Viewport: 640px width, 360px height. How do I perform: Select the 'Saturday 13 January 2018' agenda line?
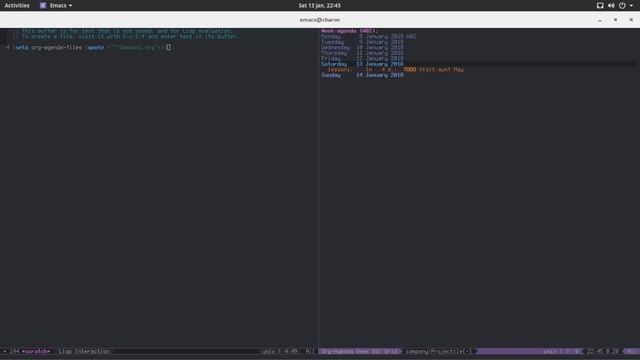(362, 64)
